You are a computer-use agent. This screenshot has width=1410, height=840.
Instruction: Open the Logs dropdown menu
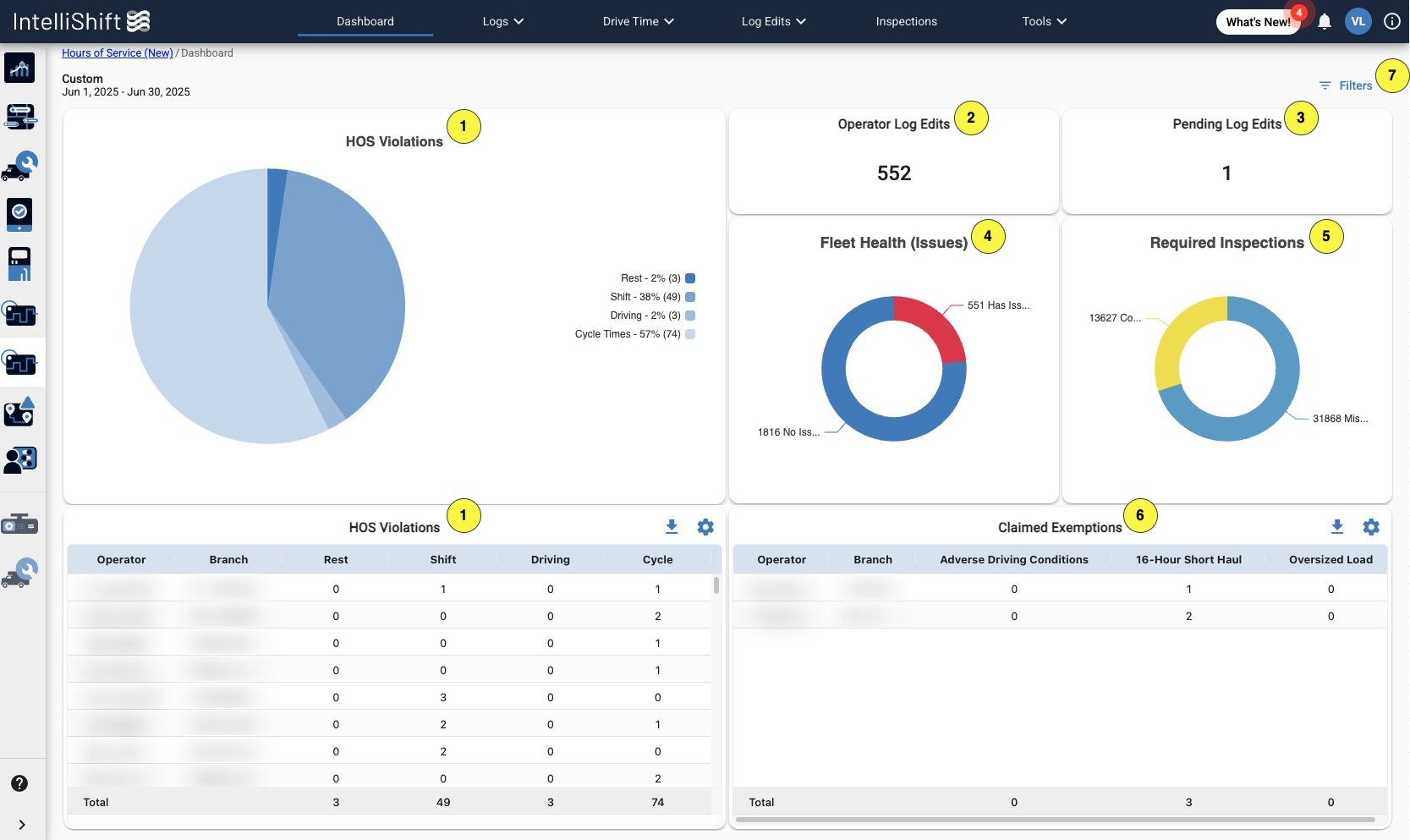[503, 21]
